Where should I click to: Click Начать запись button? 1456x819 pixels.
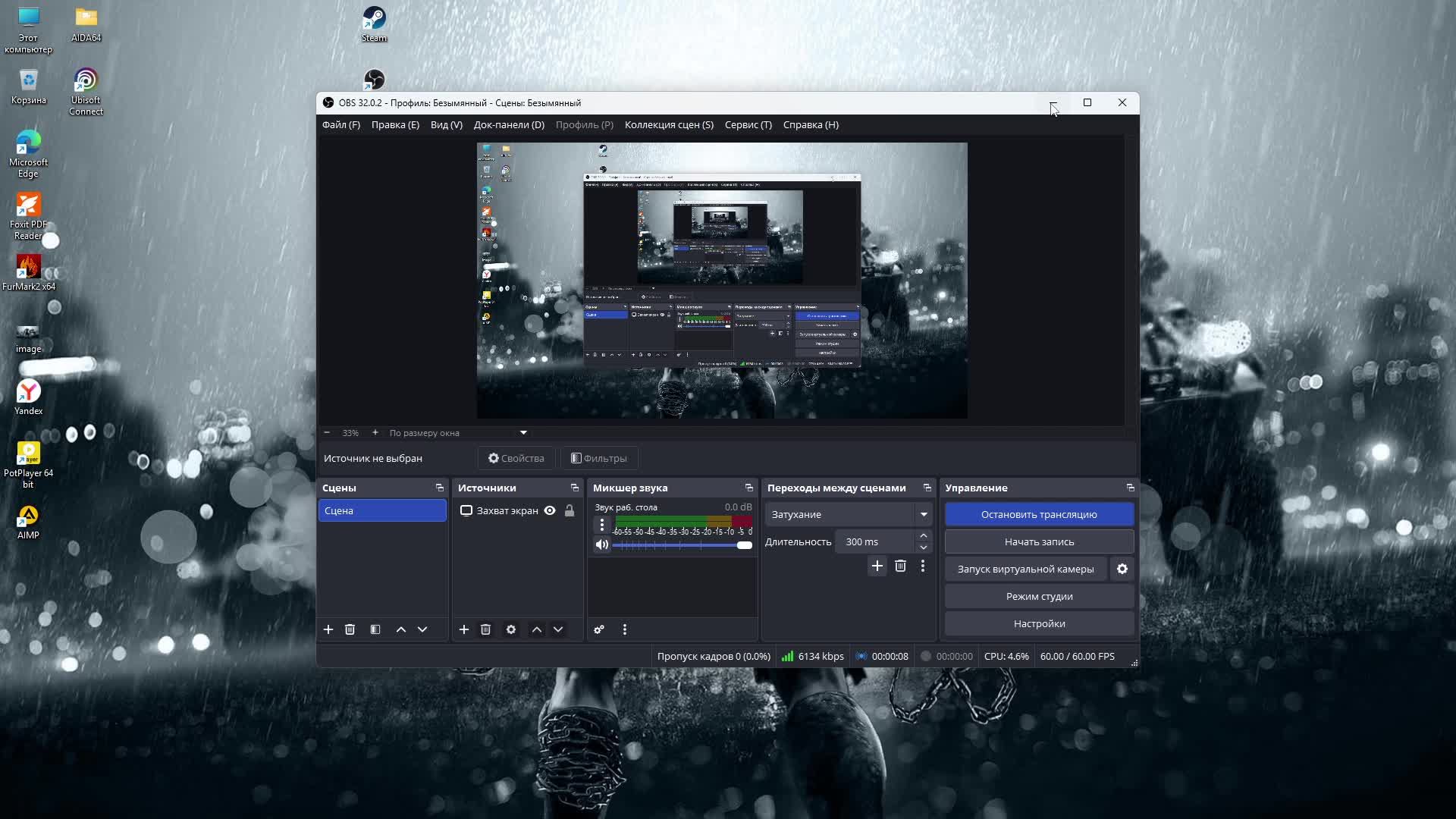point(1039,541)
